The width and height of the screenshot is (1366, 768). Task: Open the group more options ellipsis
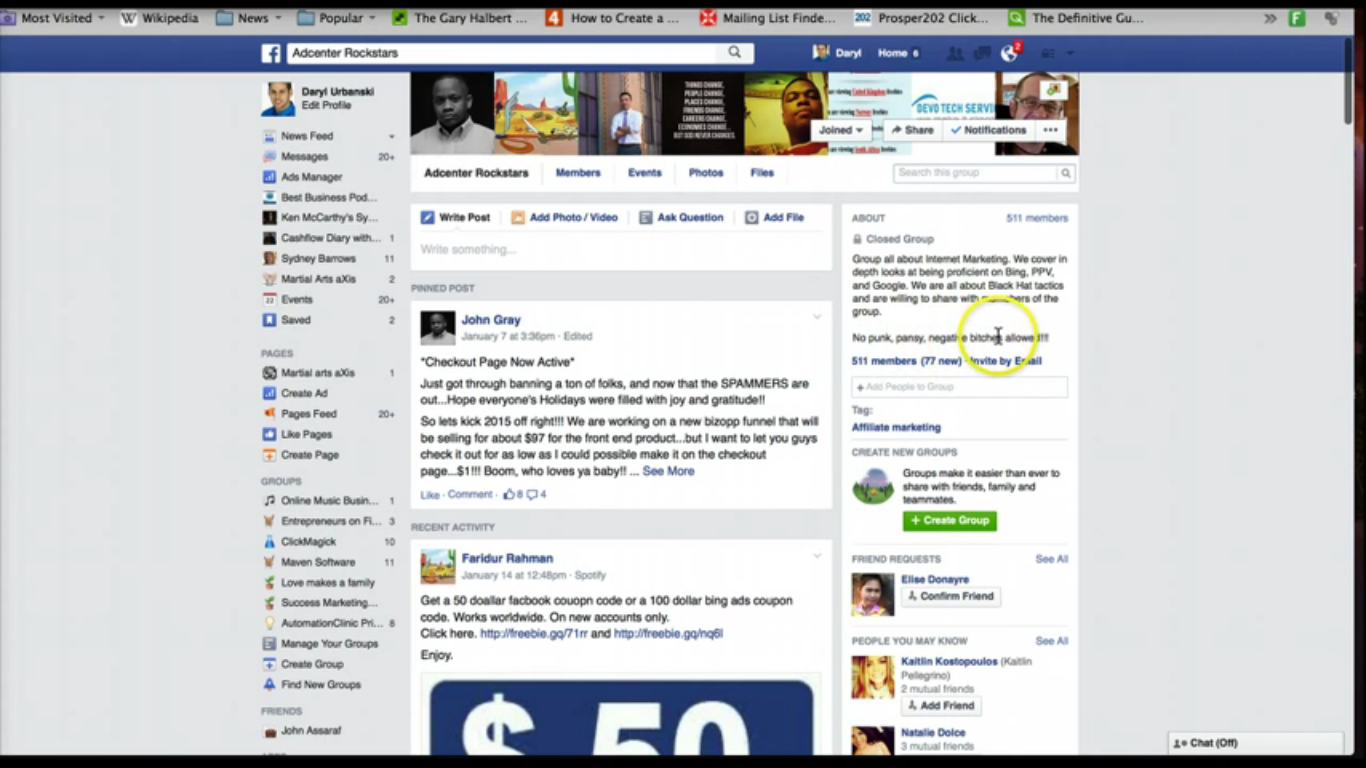(x=1050, y=130)
